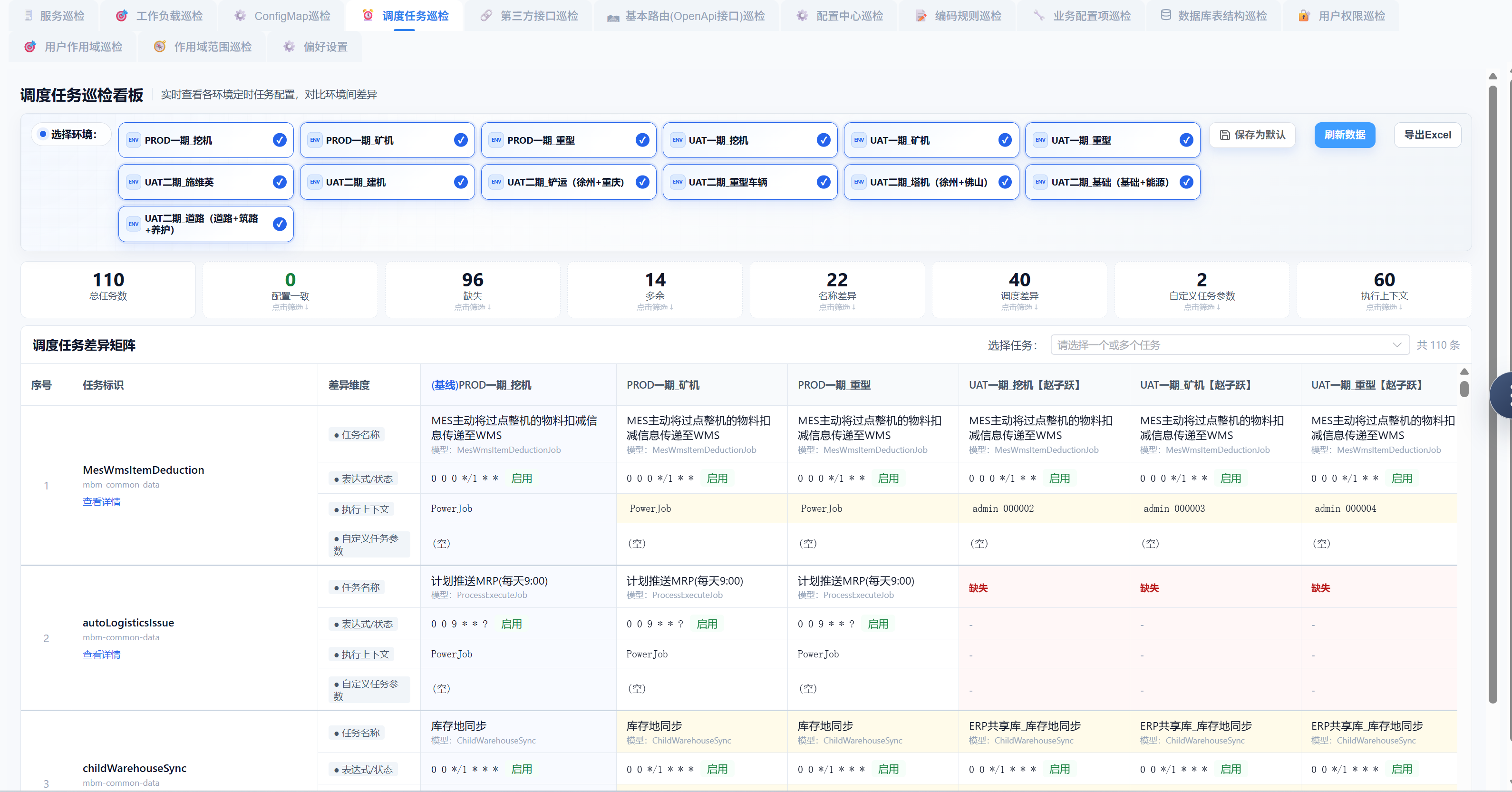Filter by 调度差异 count card
The image size is (1512, 792).
point(1019,290)
